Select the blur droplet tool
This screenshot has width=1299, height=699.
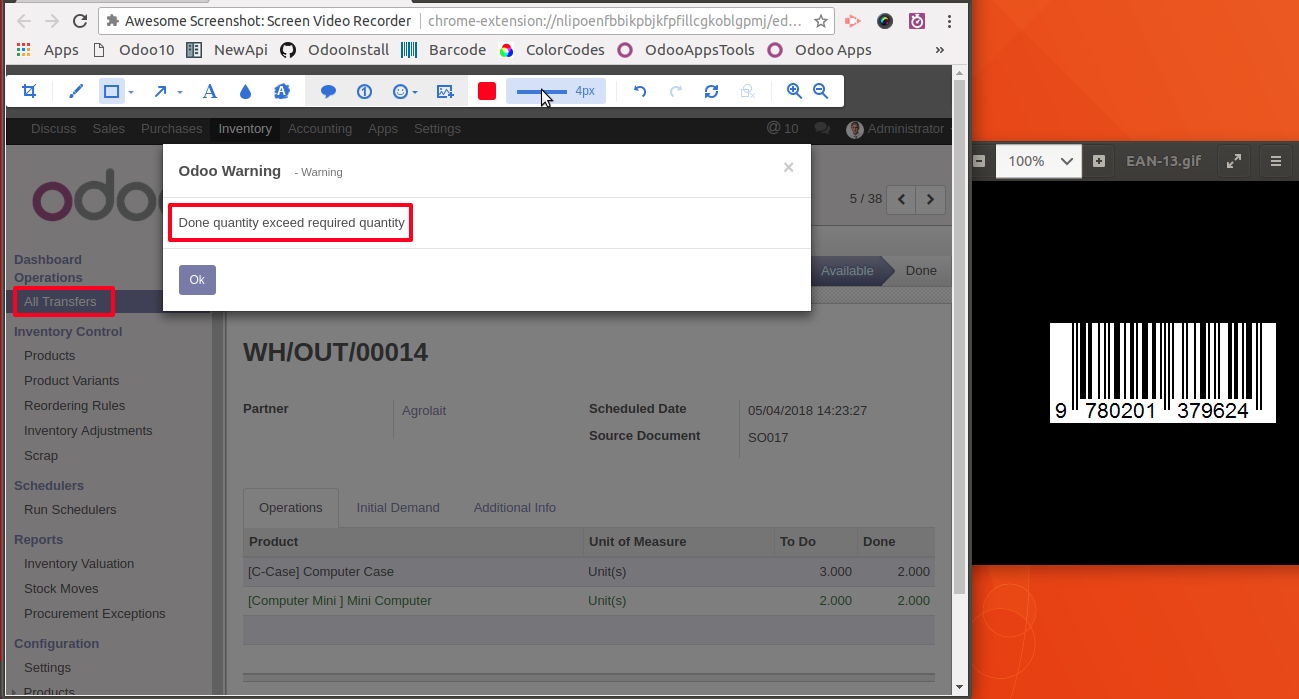246,91
